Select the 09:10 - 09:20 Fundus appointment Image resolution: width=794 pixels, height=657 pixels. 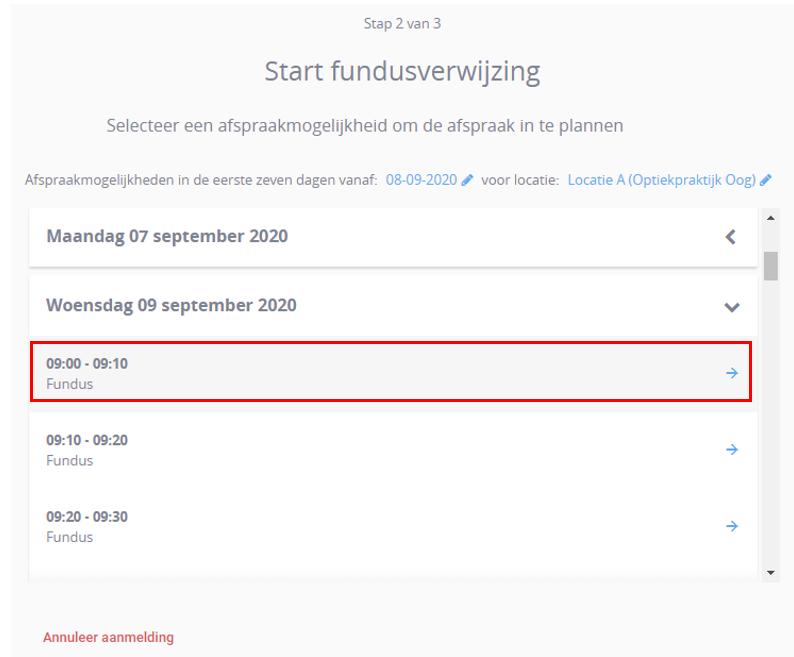coord(393,450)
